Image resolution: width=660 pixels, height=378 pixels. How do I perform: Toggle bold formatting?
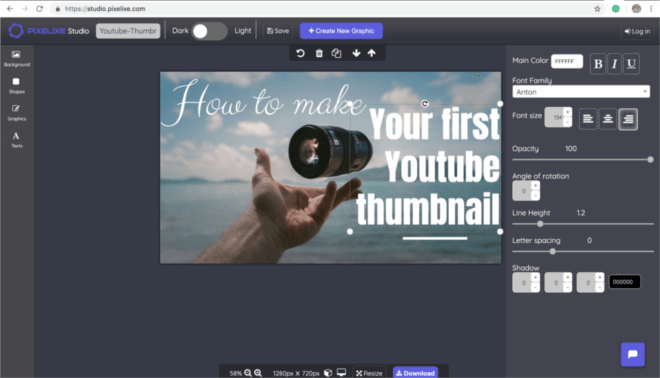tap(598, 64)
